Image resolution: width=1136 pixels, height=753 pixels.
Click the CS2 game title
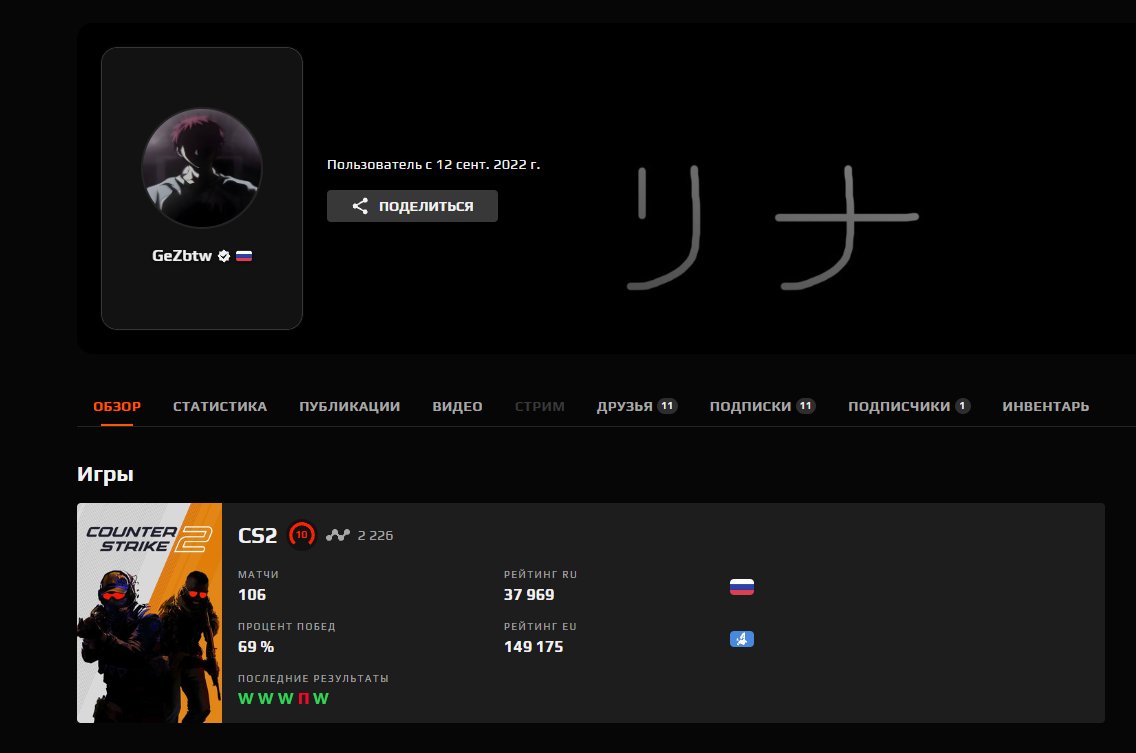(x=257, y=535)
